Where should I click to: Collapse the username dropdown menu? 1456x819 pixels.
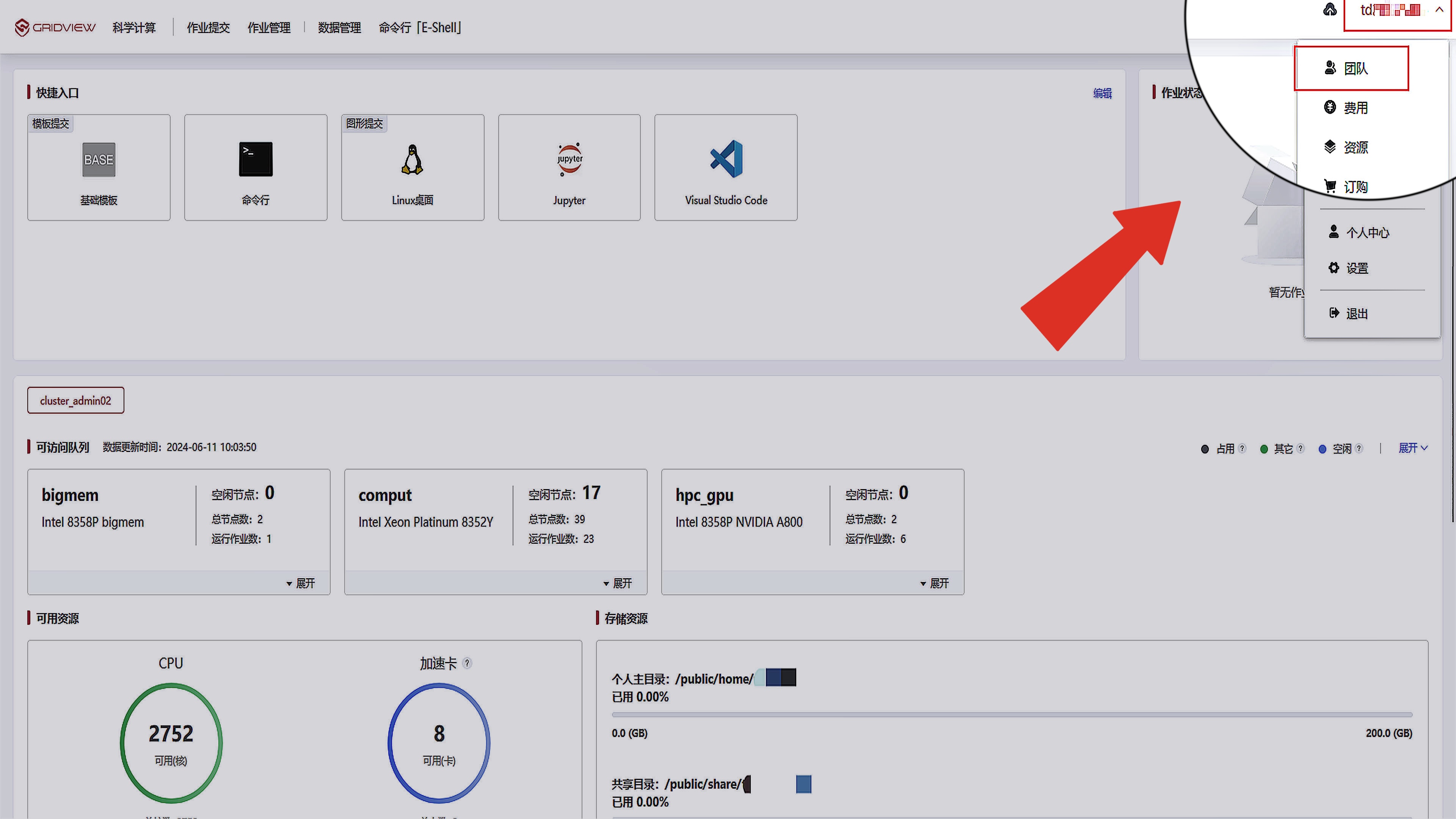pyautogui.click(x=1439, y=9)
